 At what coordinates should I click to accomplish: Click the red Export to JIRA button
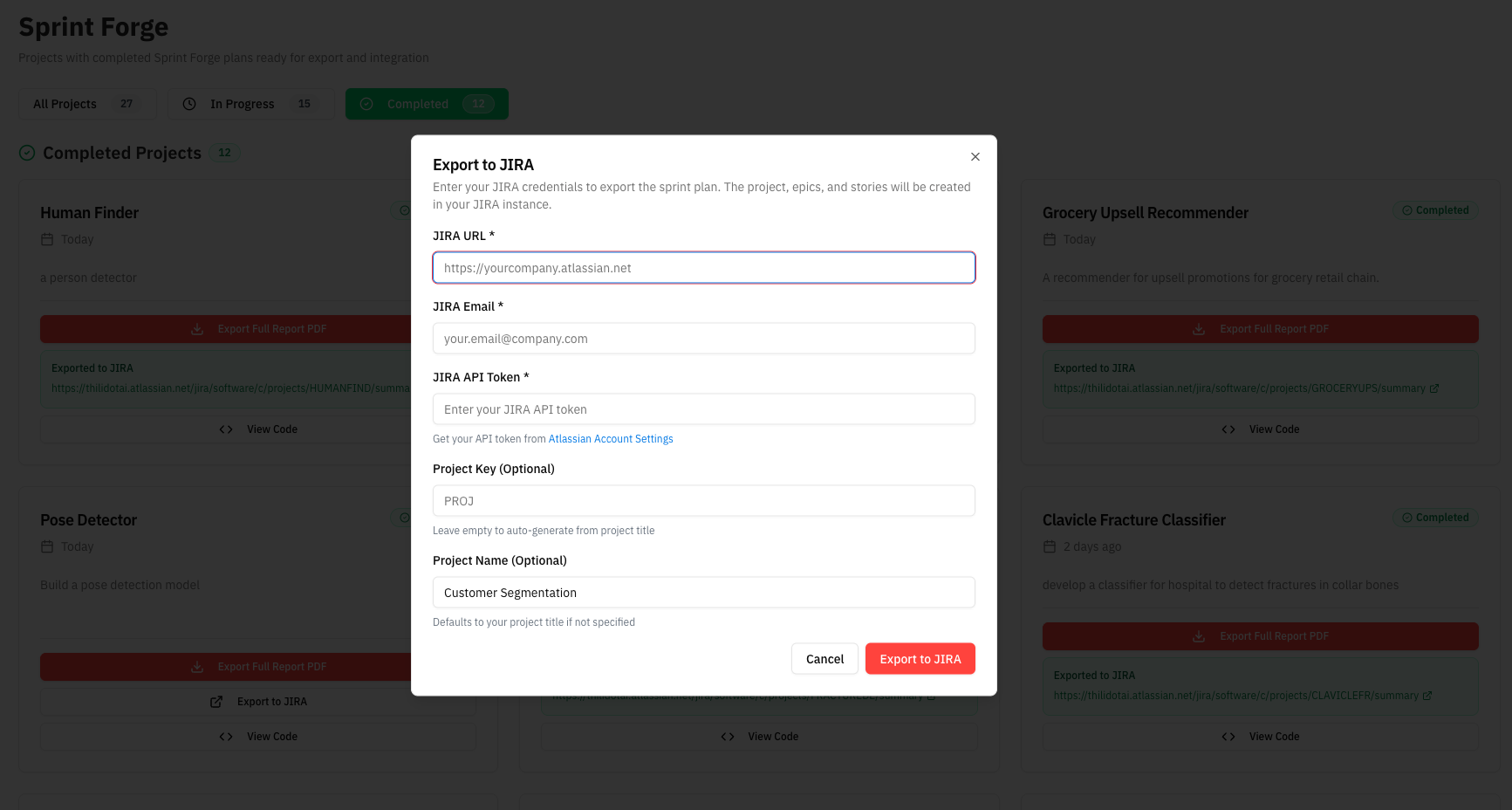pyautogui.click(x=920, y=658)
